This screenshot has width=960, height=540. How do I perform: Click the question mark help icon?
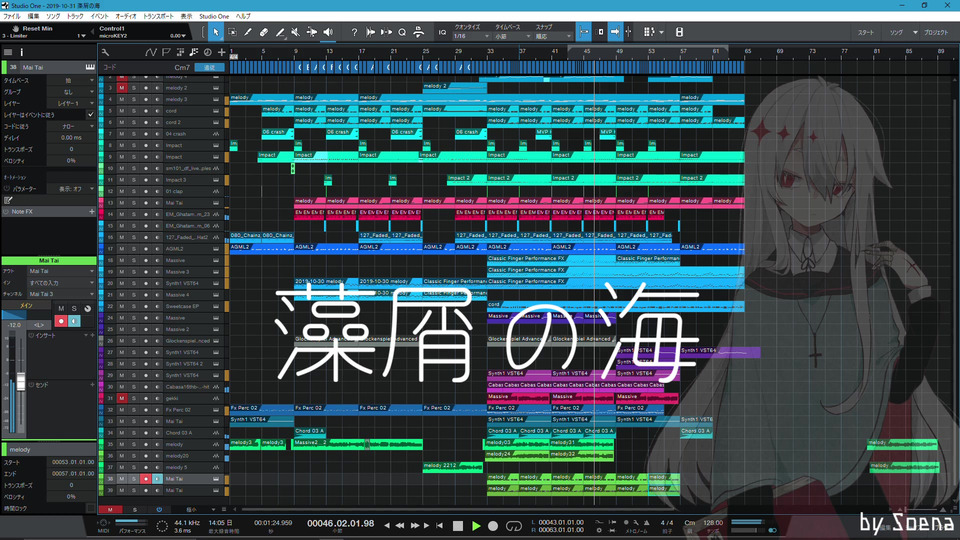[354, 32]
